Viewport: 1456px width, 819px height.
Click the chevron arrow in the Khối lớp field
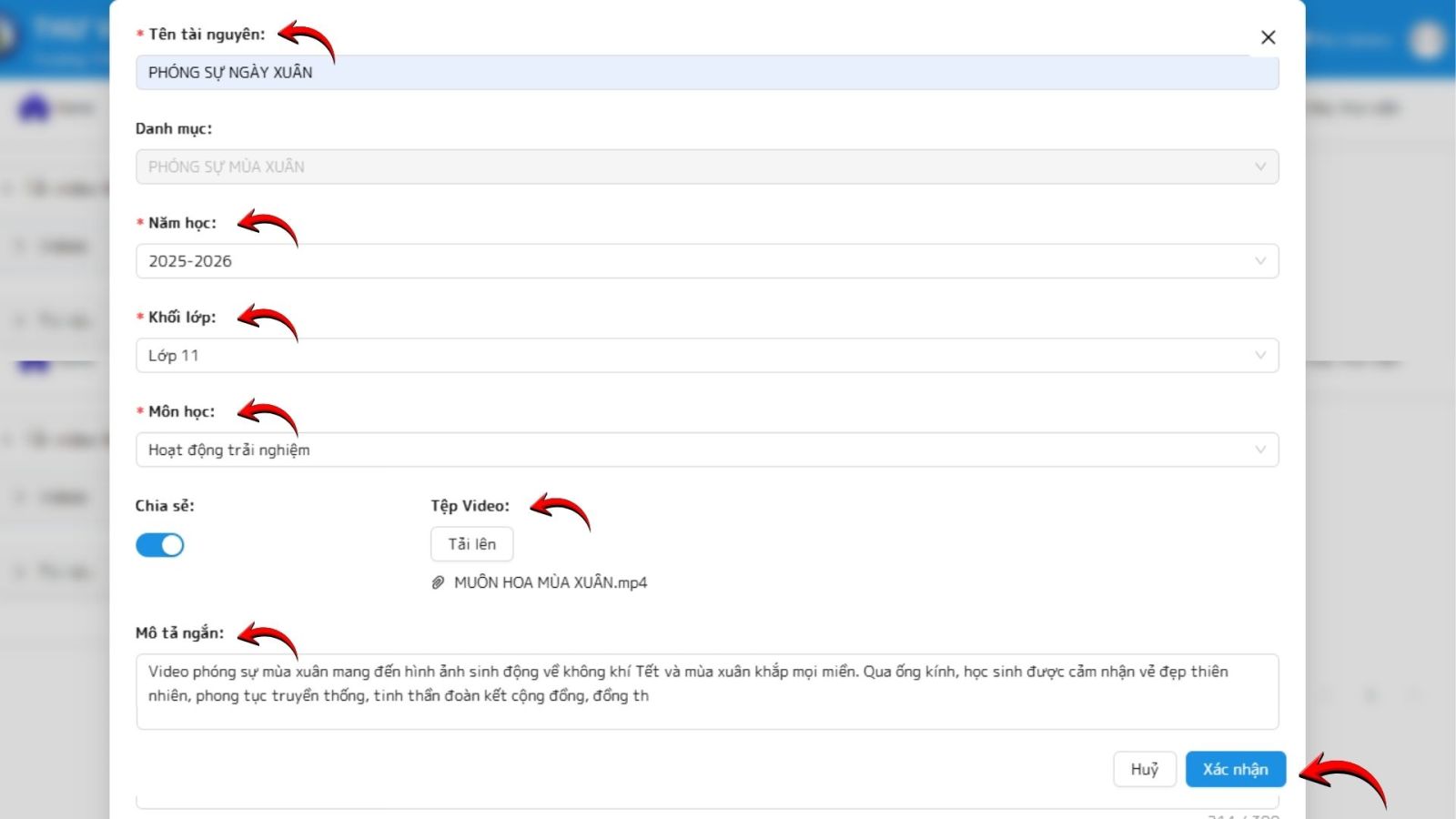(x=1259, y=355)
